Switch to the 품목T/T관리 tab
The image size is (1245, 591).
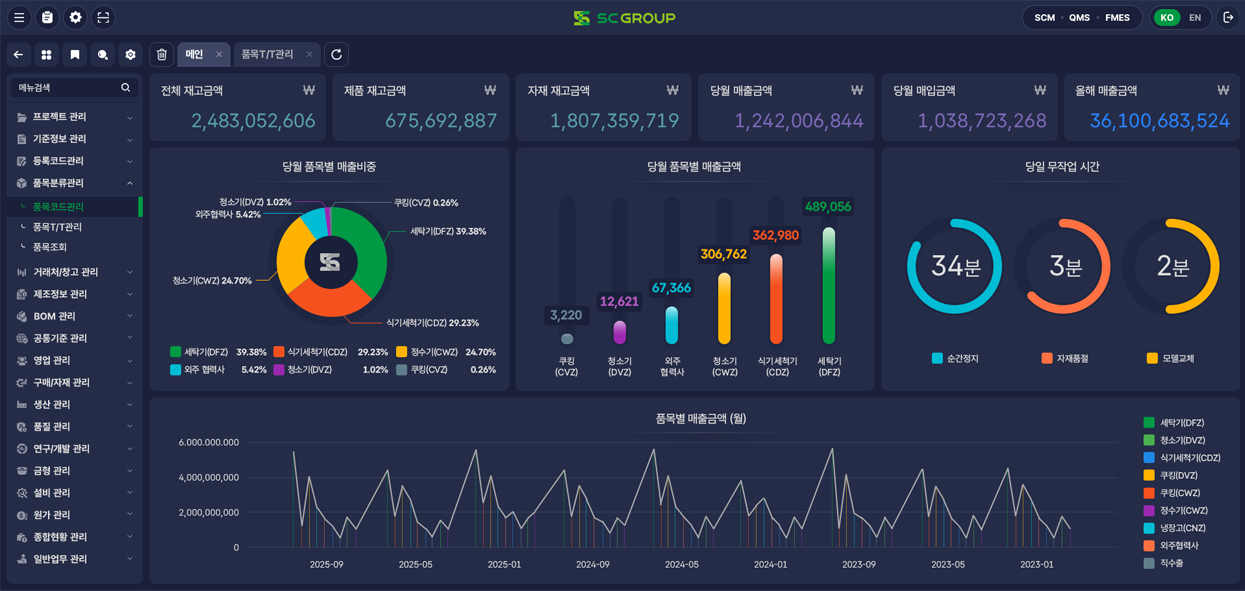pos(267,55)
